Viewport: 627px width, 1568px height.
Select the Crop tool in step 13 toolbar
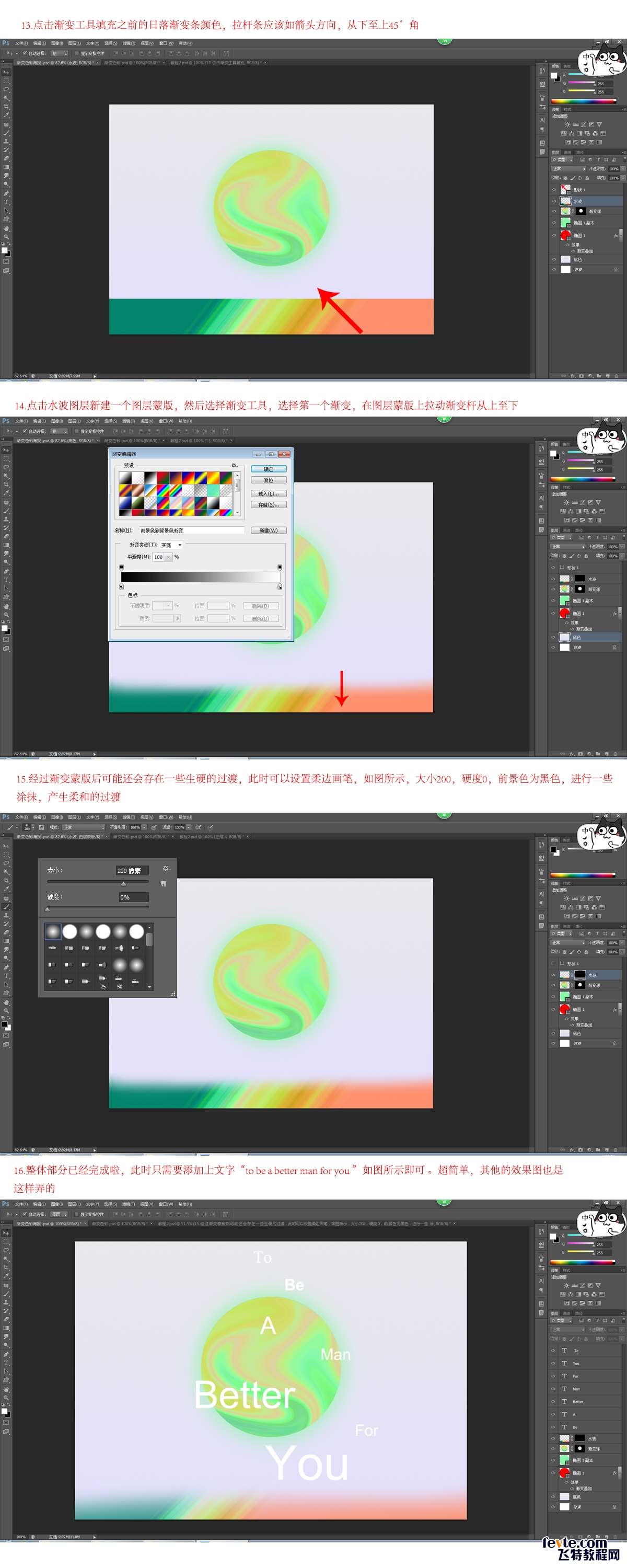tap(6, 107)
